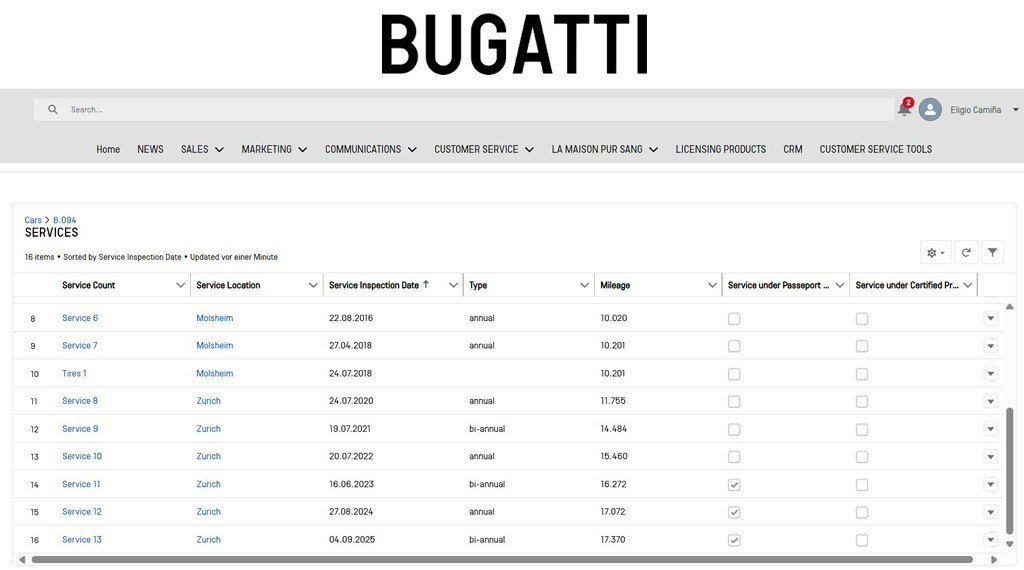Open the Service 13 record link

pos(82,539)
